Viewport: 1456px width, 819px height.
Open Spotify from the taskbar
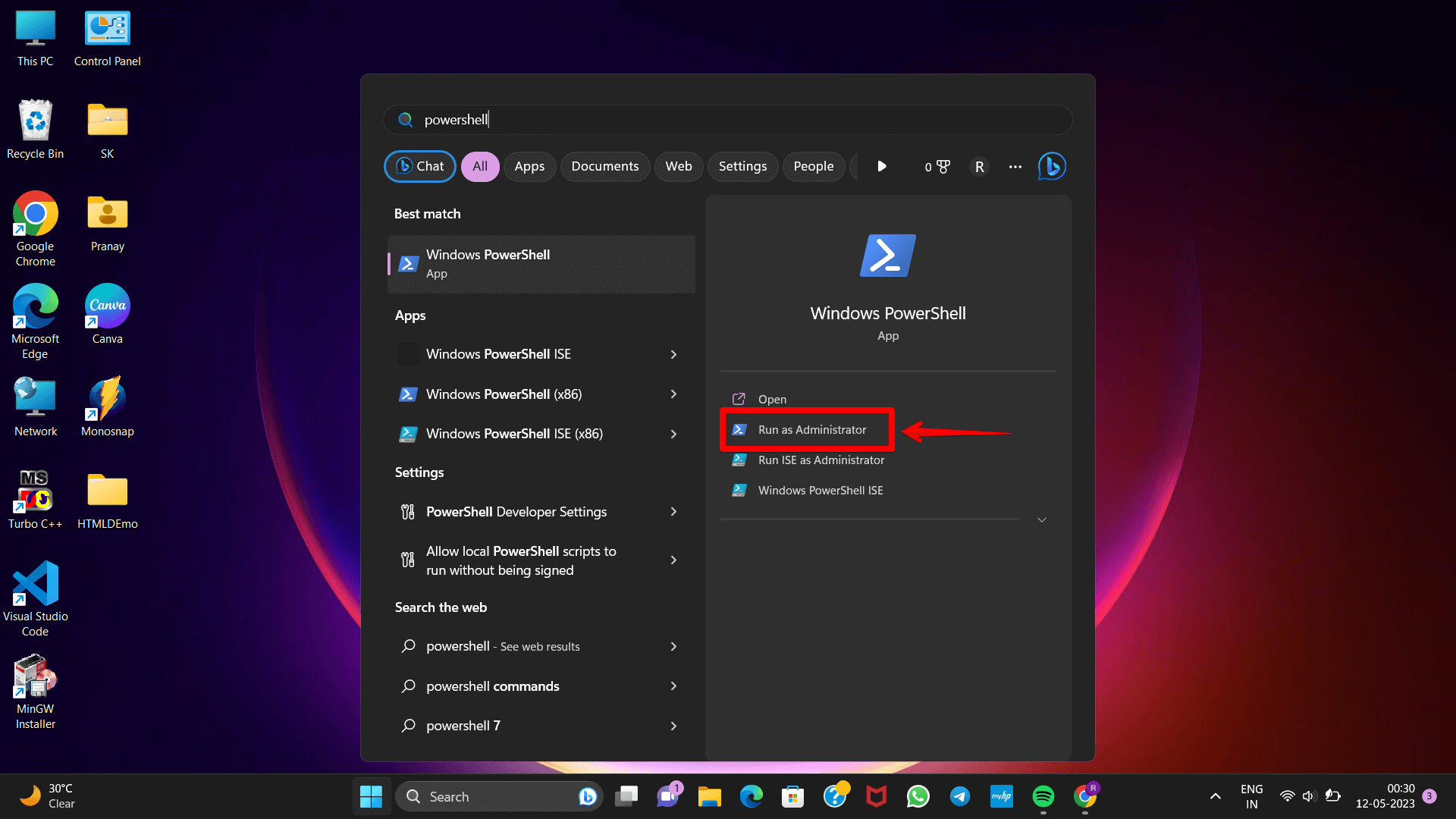pos(1043,796)
